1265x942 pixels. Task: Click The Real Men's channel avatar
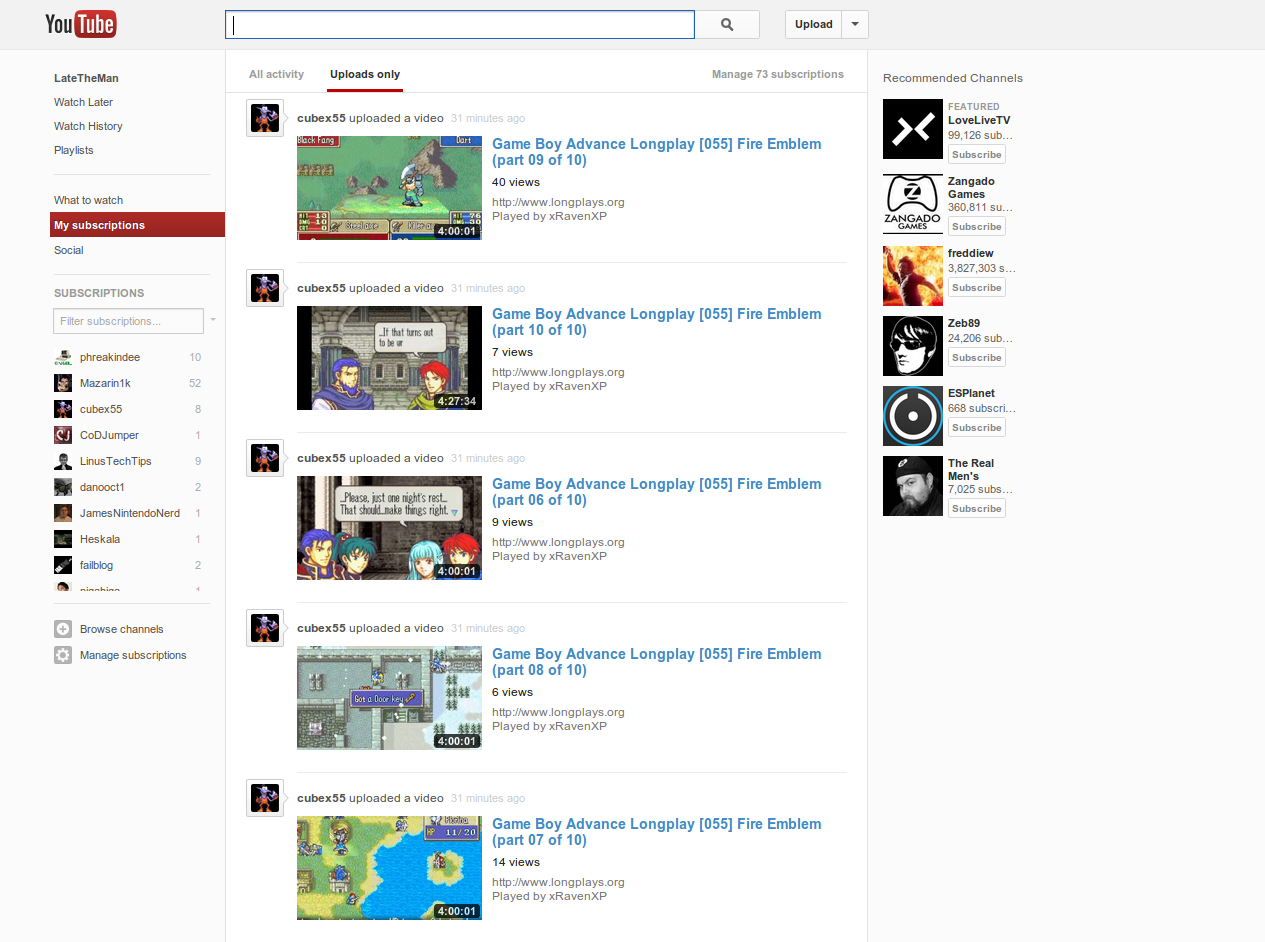click(913, 486)
